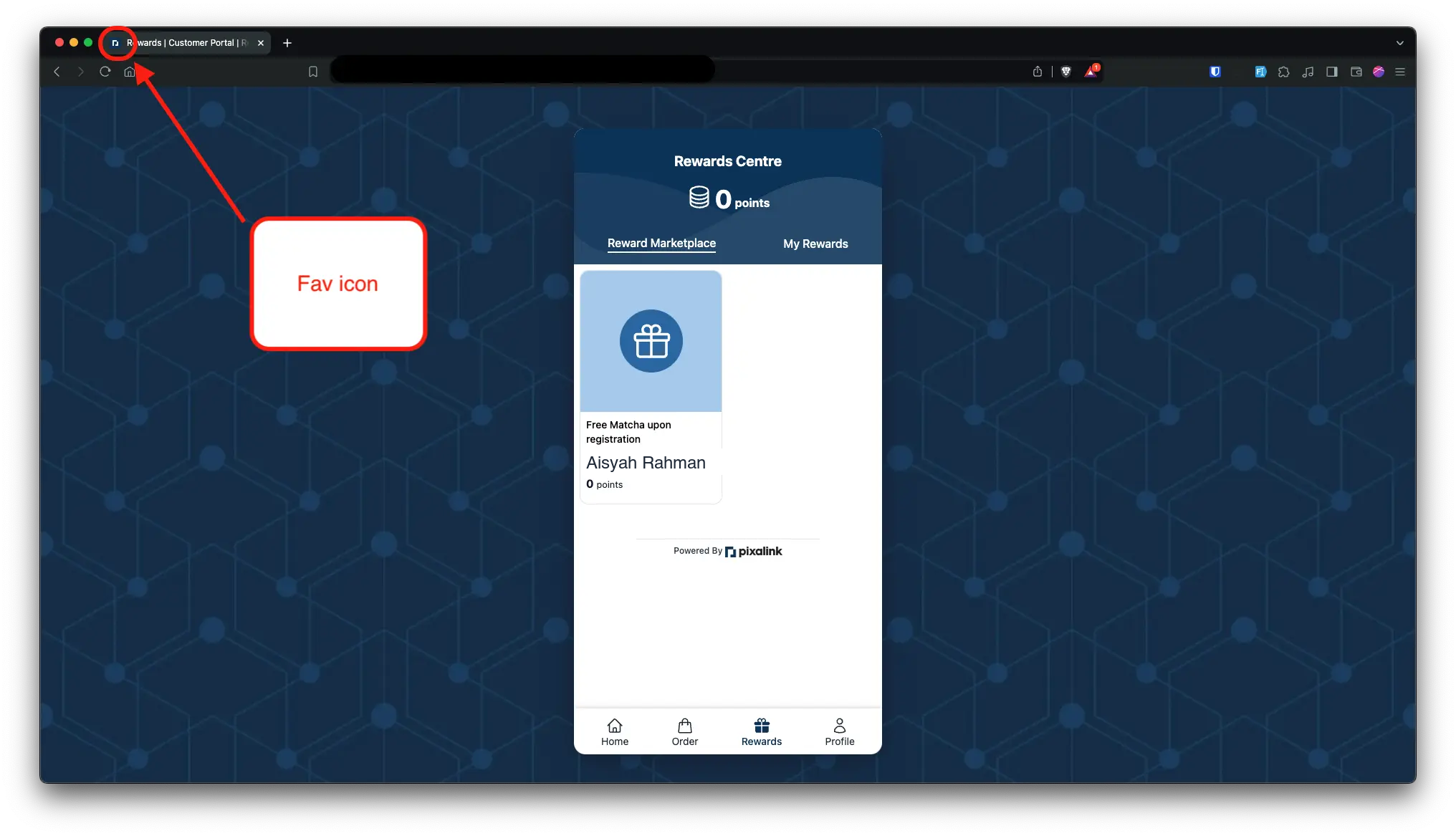Click the share icon in the address bar
The height and width of the screenshot is (836, 1456).
pyautogui.click(x=1038, y=72)
